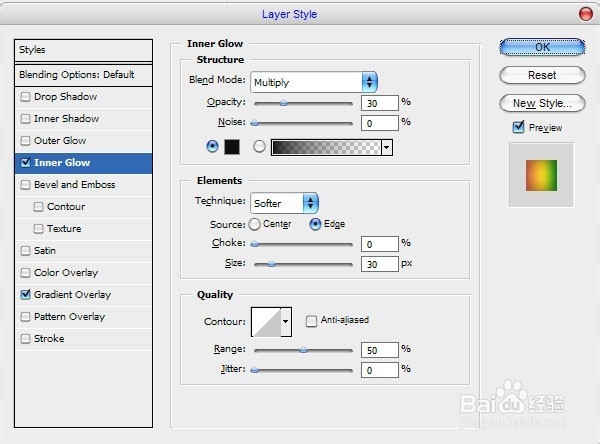Click the Reset button
The width and height of the screenshot is (600, 444).
point(542,75)
